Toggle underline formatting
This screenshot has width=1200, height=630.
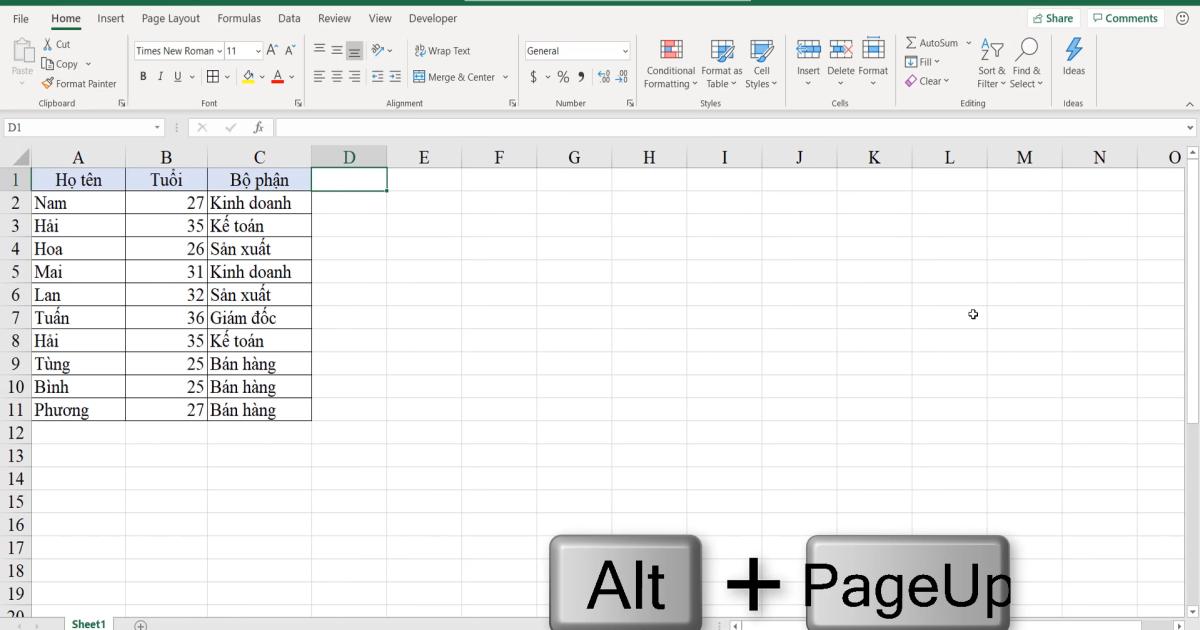(x=177, y=75)
